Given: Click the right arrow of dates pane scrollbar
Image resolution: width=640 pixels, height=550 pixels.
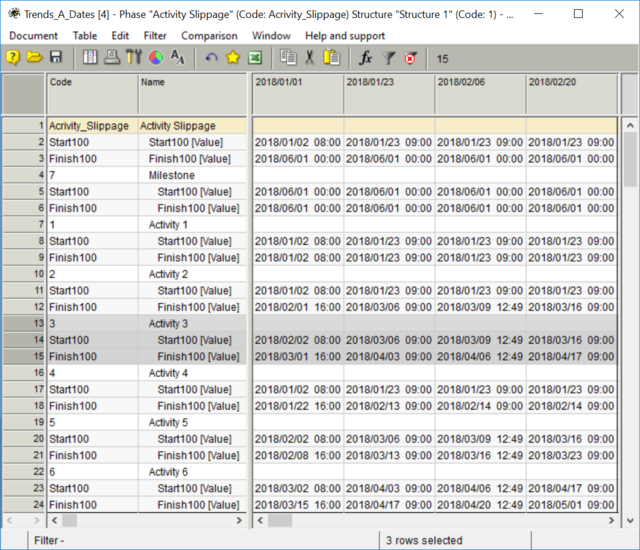Looking at the screenshot, I should [x=611, y=520].
